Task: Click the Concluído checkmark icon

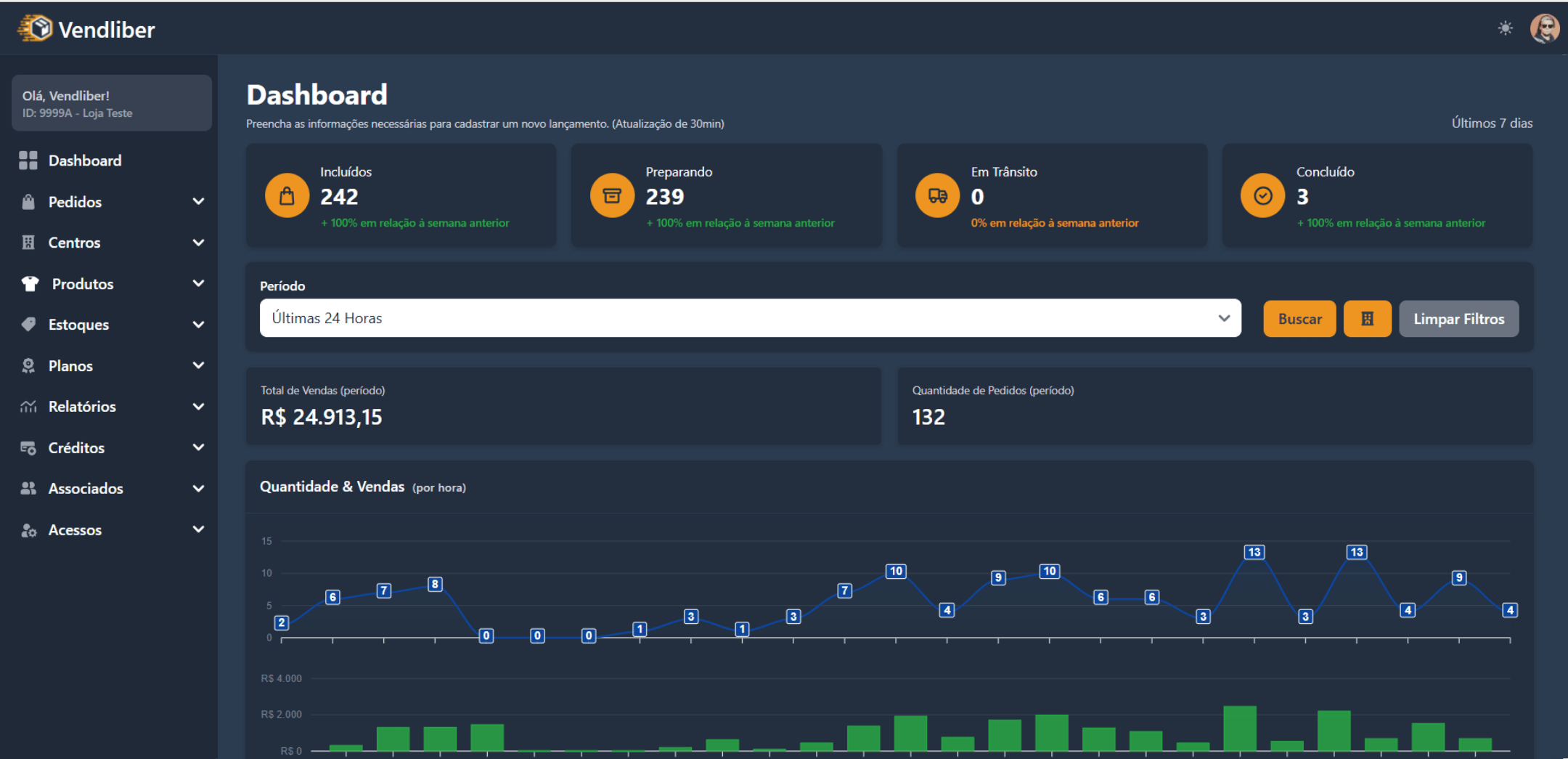Action: 1262,196
